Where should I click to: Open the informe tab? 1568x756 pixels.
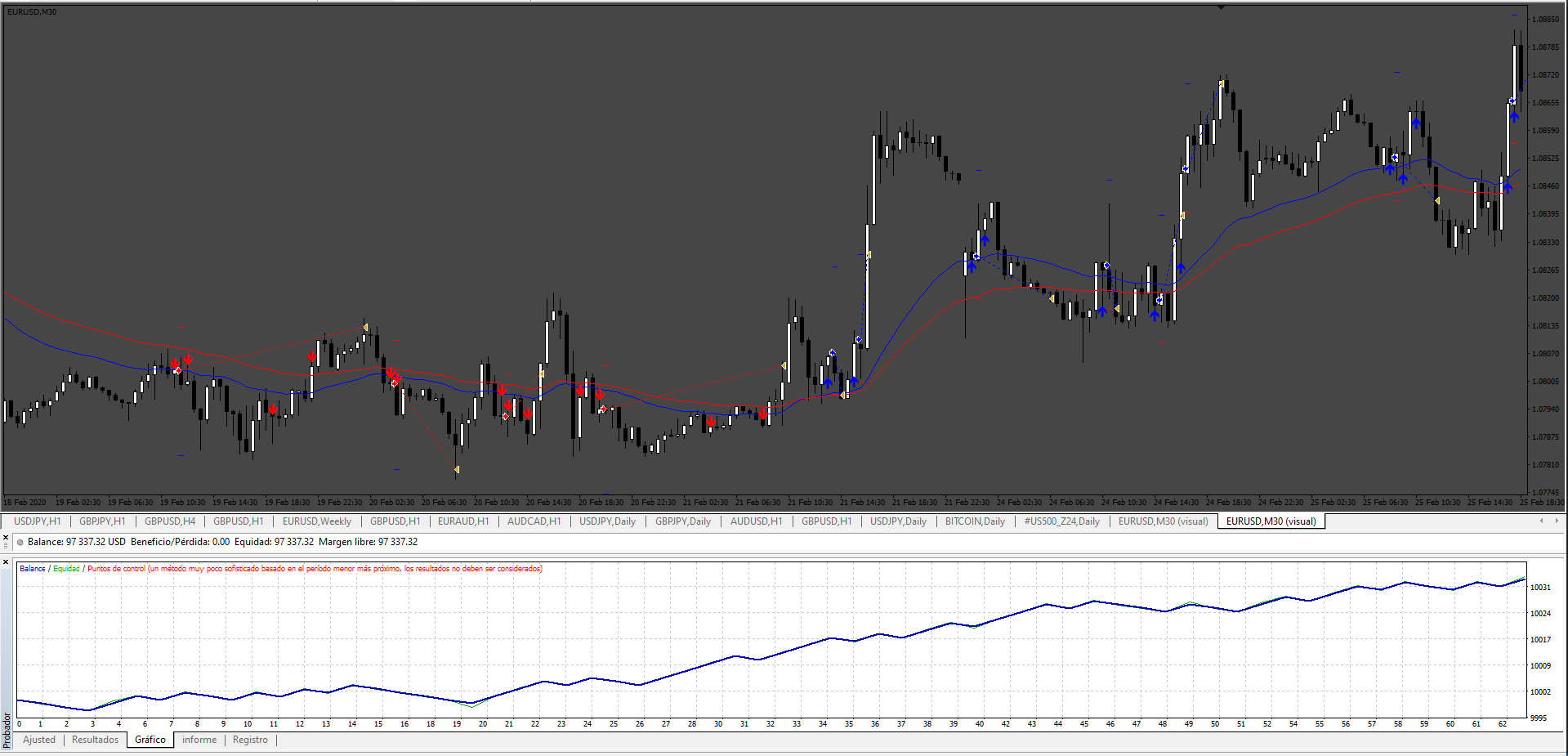click(x=199, y=740)
